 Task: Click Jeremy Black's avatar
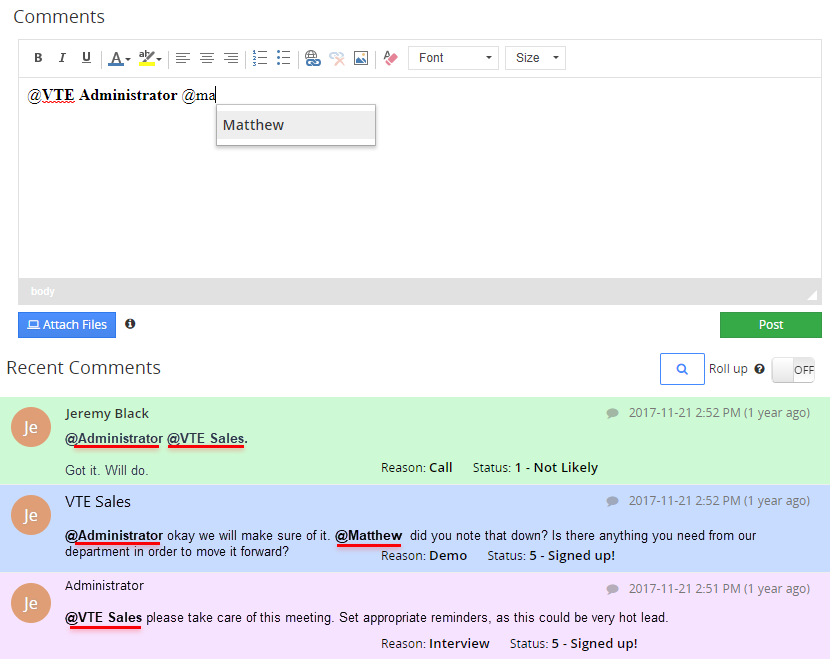pos(31,427)
